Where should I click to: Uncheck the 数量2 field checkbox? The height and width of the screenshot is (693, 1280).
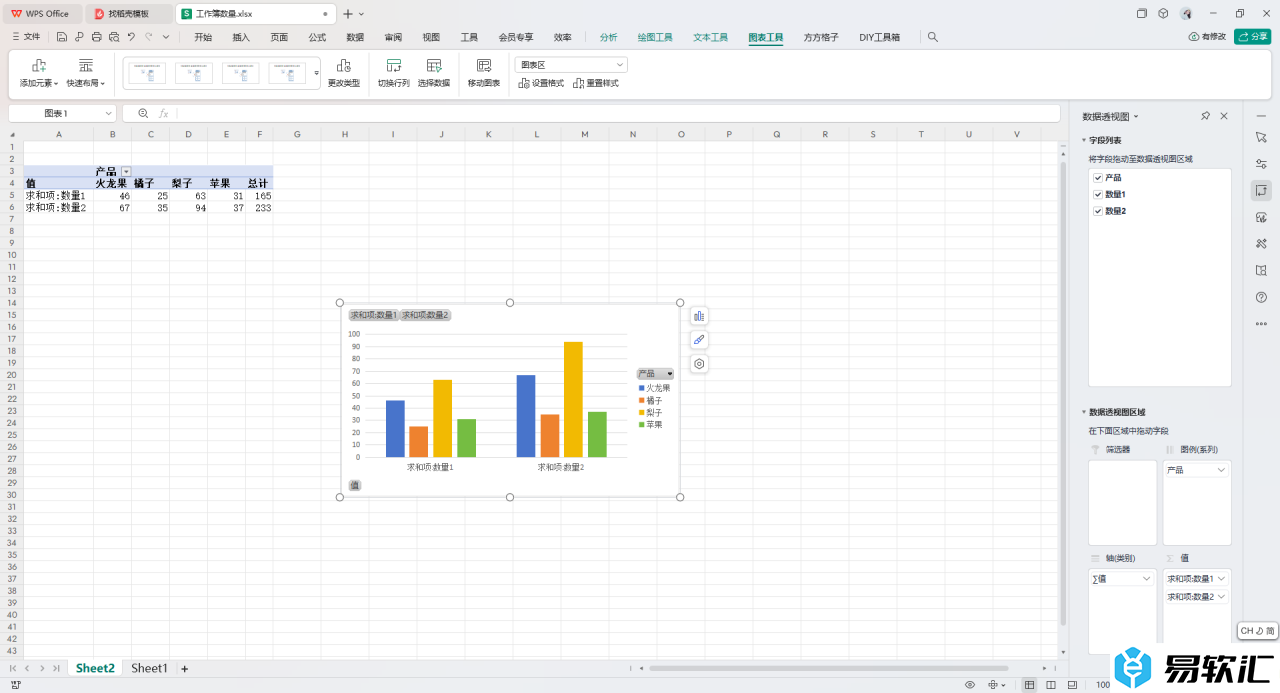pos(1098,211)
